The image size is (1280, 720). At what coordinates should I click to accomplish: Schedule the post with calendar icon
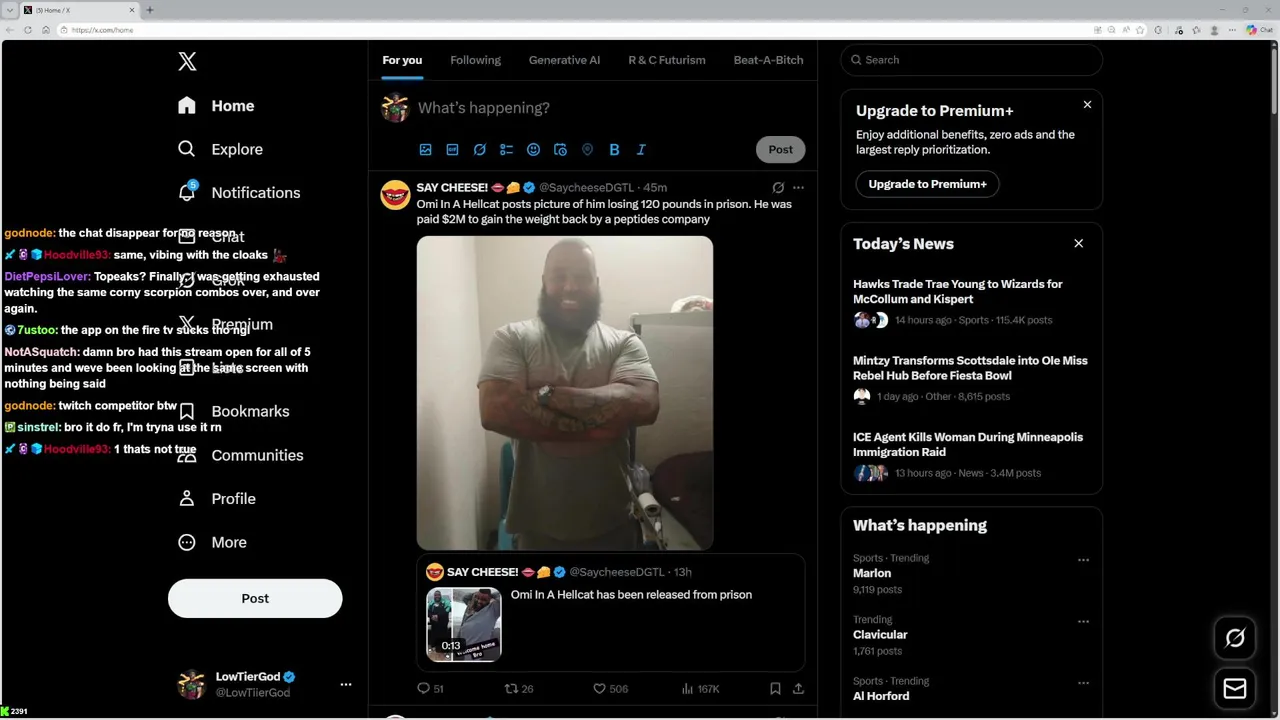pyautogui.click(x=560, y=149)
